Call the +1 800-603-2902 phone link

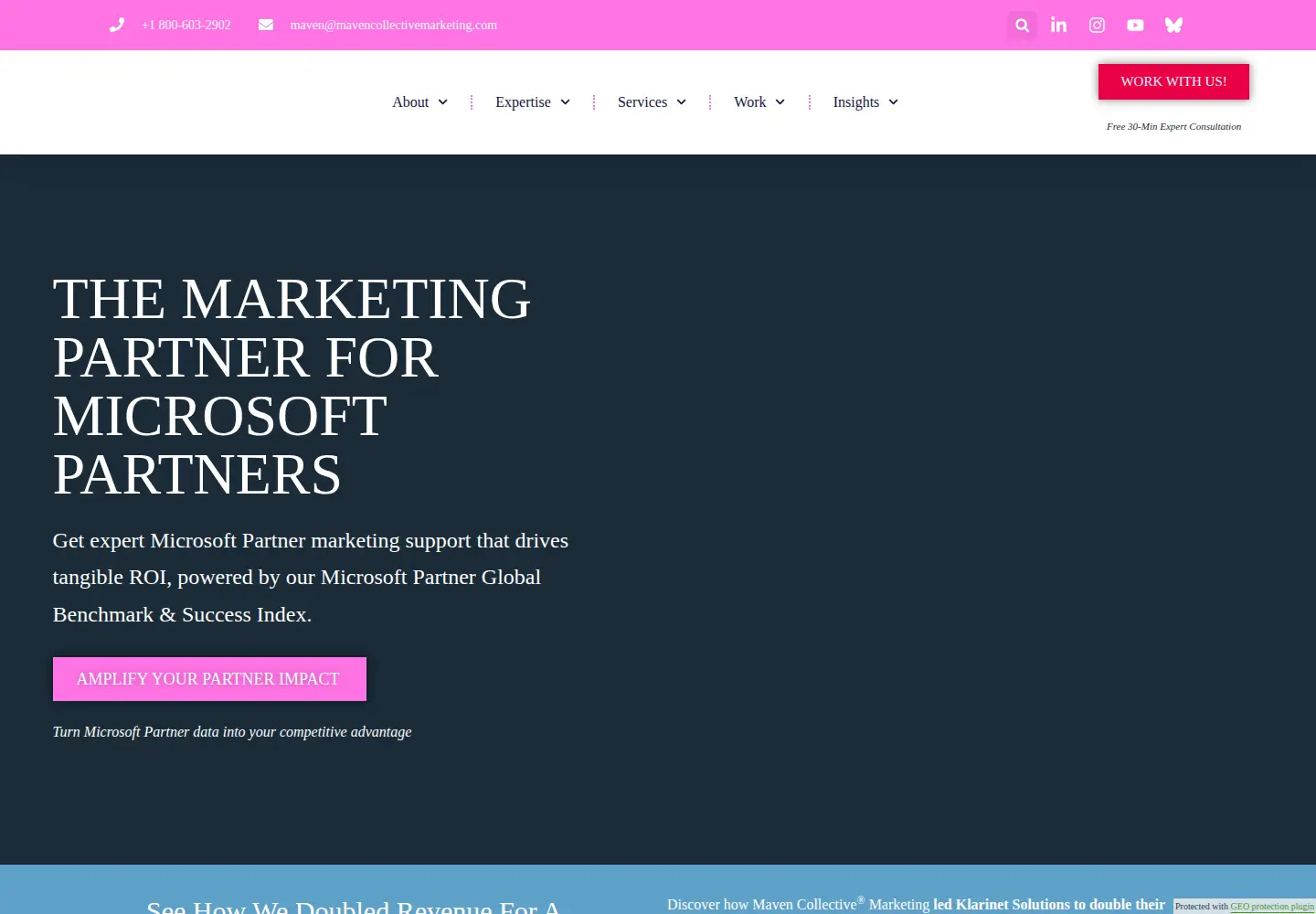click(x=186, y=26)
